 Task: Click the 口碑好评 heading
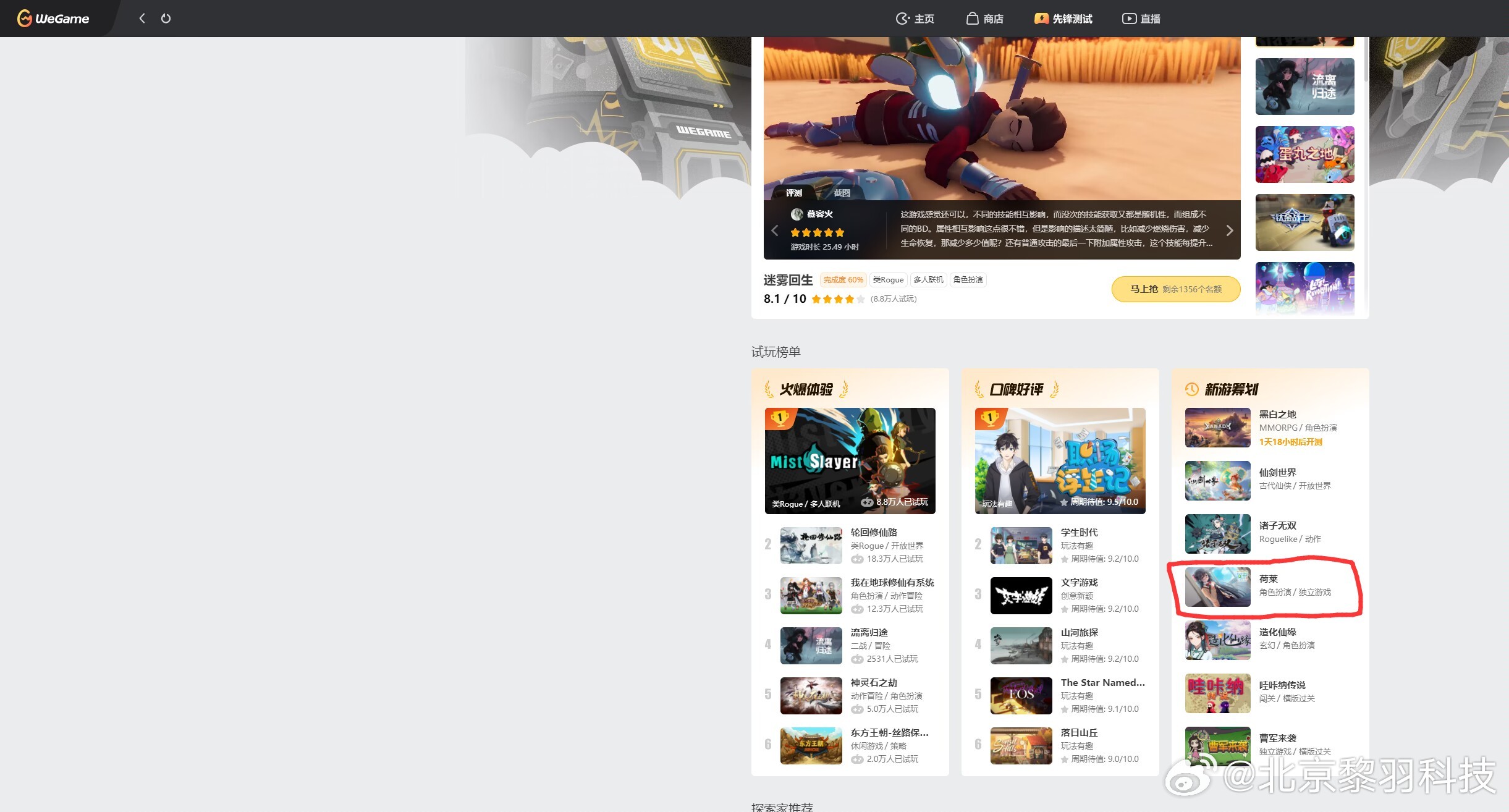click(1017, 389)
